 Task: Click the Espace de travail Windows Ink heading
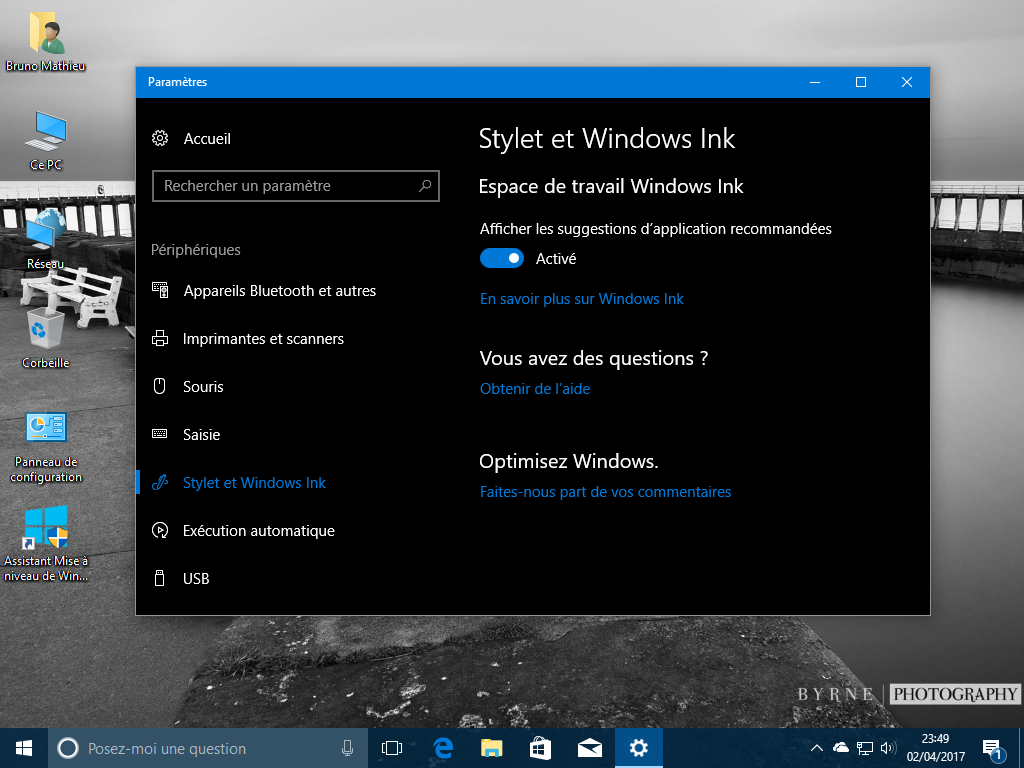point(611,186)
